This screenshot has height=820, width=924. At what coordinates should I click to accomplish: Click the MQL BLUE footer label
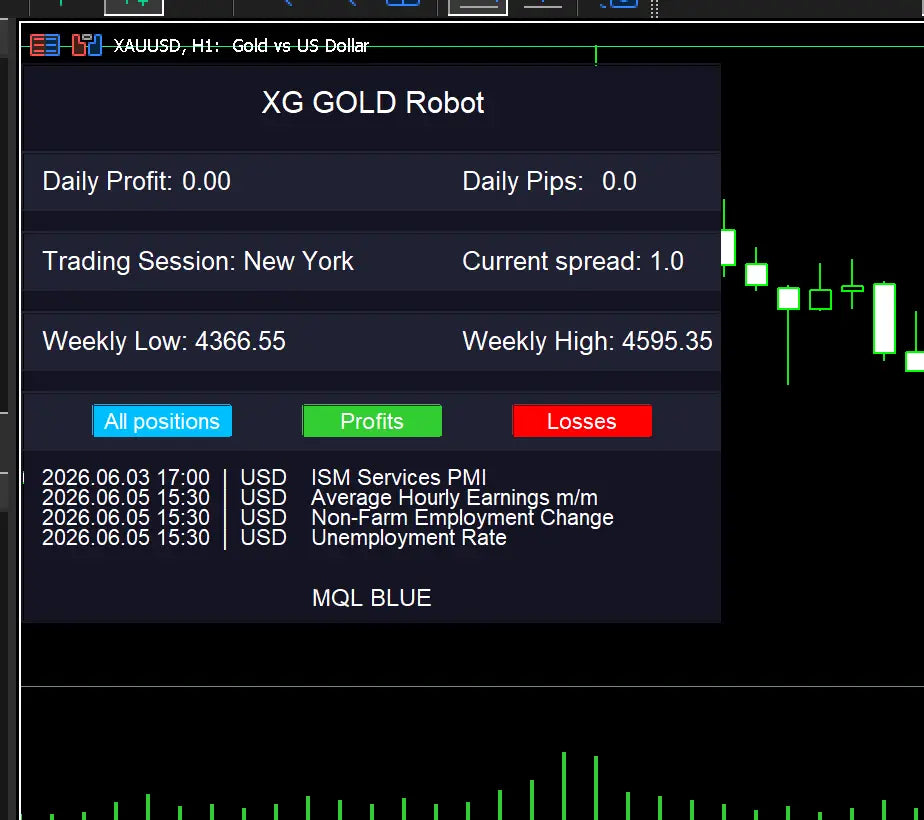tap(371, 598)
